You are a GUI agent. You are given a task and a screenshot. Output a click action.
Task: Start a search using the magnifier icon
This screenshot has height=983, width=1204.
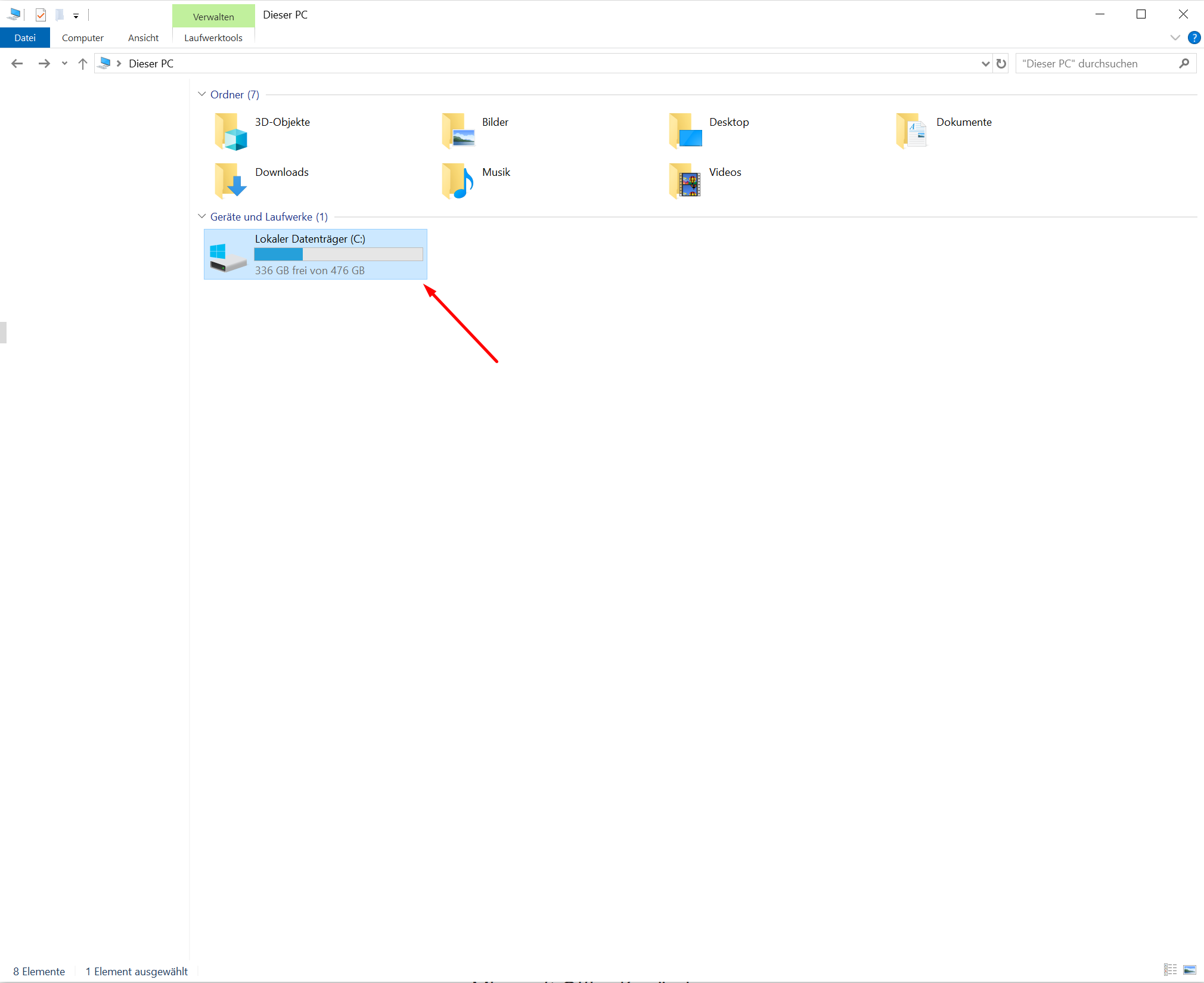pos(1185,63)
